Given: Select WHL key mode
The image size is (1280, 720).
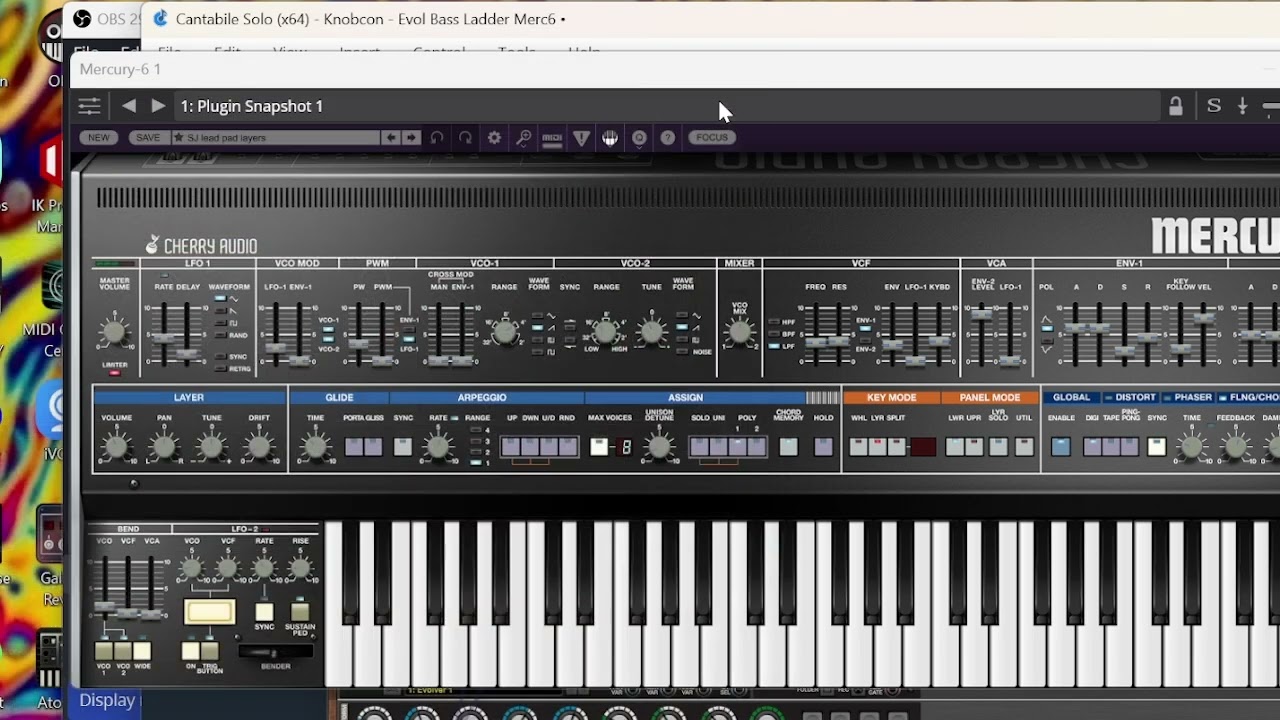Looking at the screenshot, I should point(859,447).
